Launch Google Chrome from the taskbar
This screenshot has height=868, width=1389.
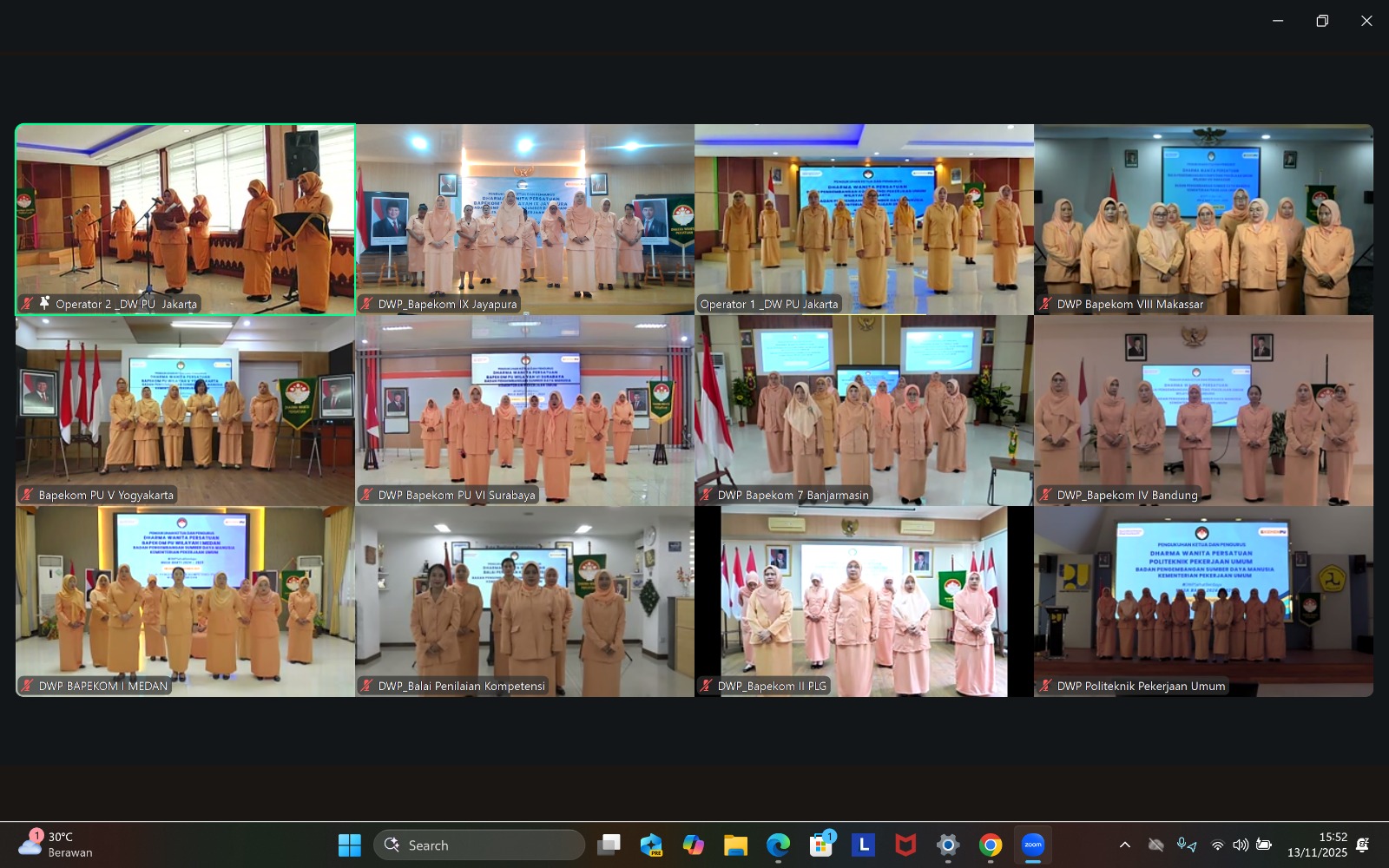(x=990, y=845)
